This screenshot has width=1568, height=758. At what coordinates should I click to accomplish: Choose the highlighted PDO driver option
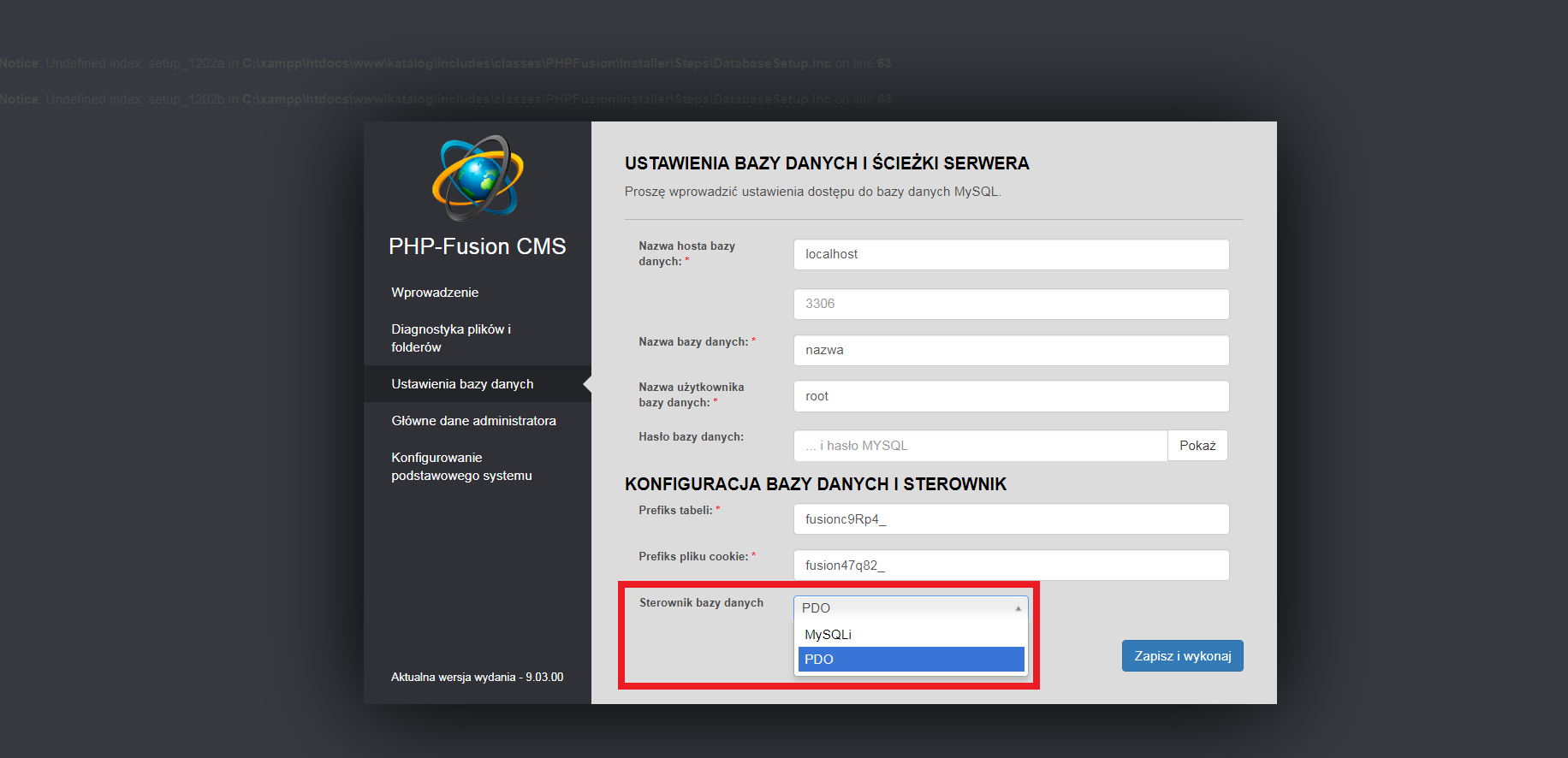(911, 660)
